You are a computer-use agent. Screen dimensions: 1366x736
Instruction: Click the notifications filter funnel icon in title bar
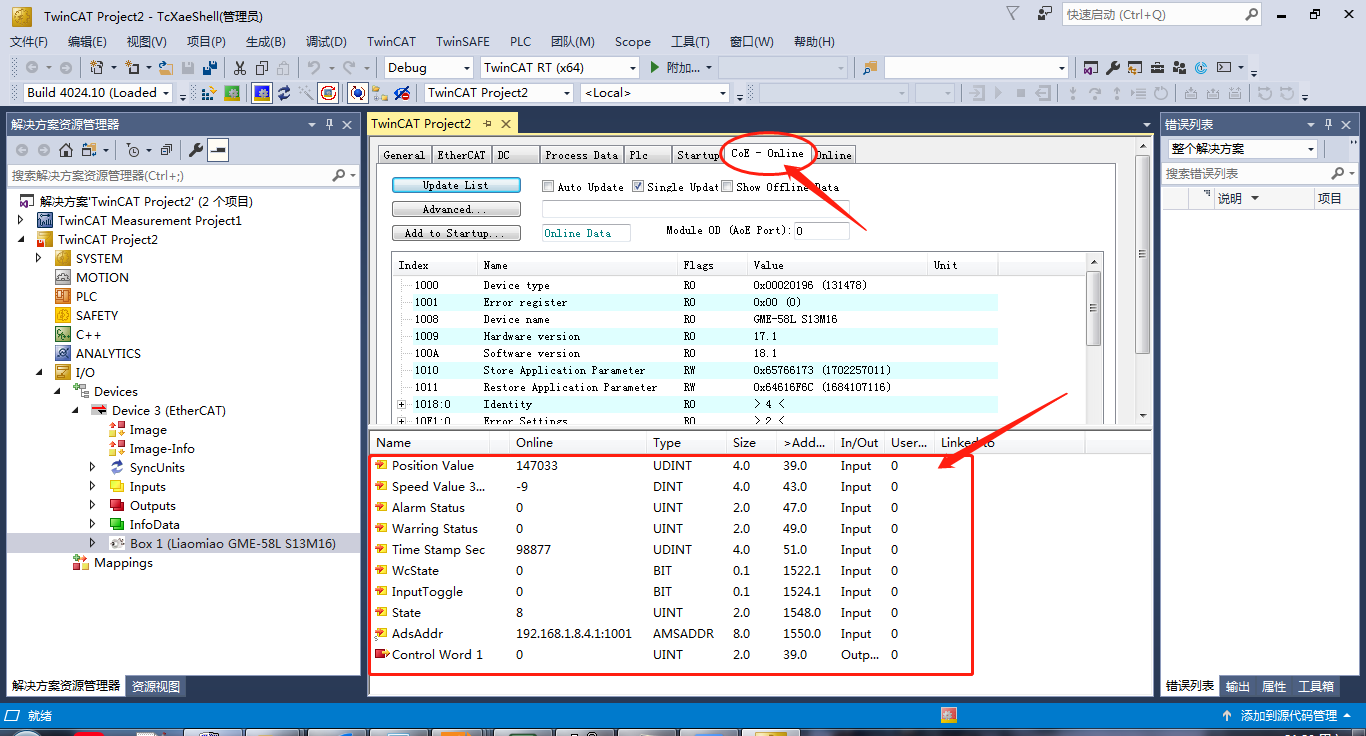tap(1013, 14)
